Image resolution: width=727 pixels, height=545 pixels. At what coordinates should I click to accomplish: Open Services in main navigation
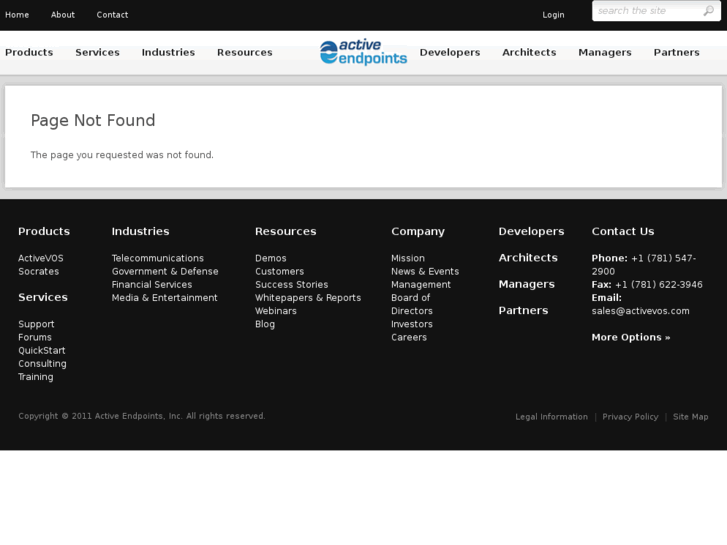(x=97, y=52)
